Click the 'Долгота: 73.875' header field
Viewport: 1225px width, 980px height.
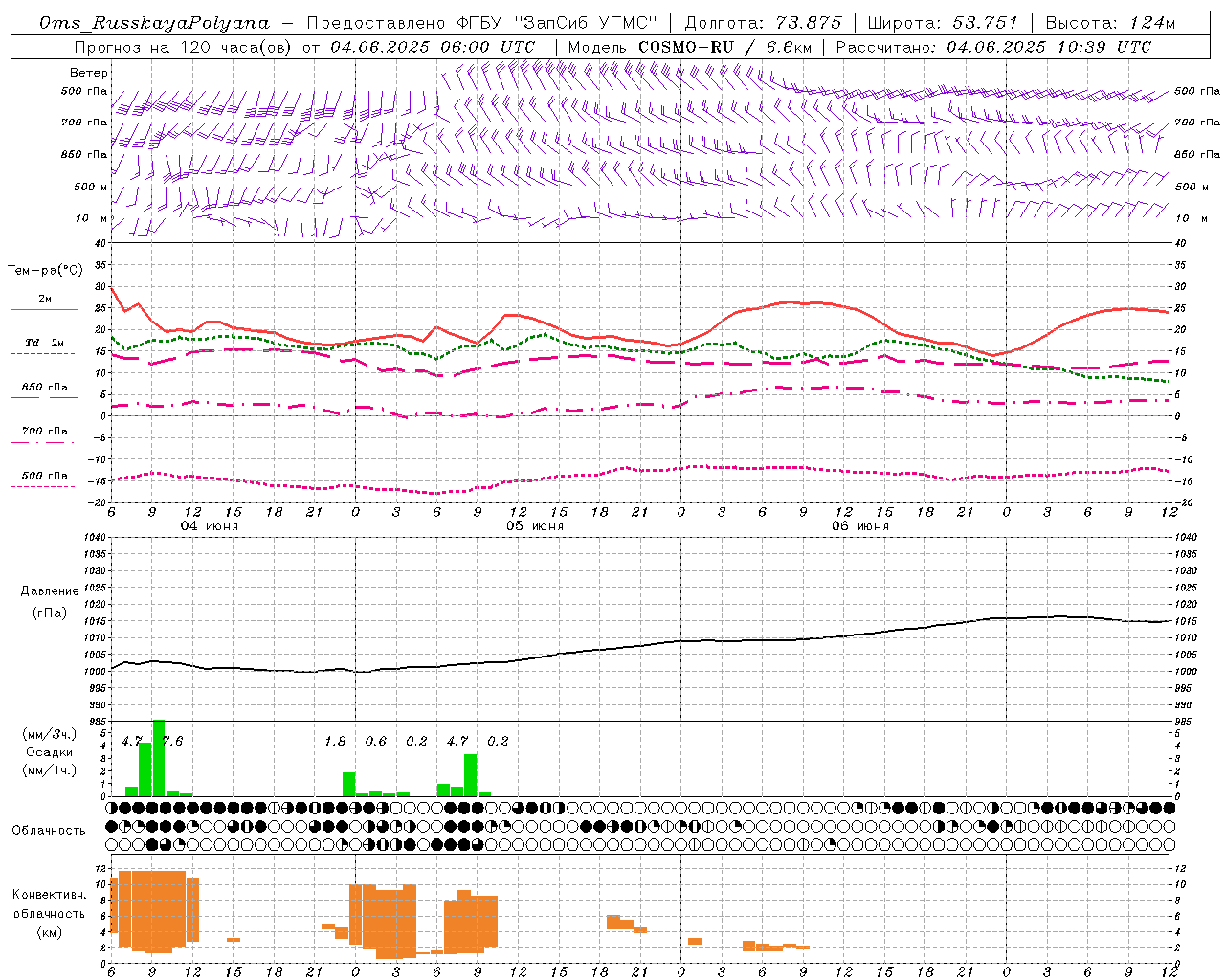click(x=764, y=23)
